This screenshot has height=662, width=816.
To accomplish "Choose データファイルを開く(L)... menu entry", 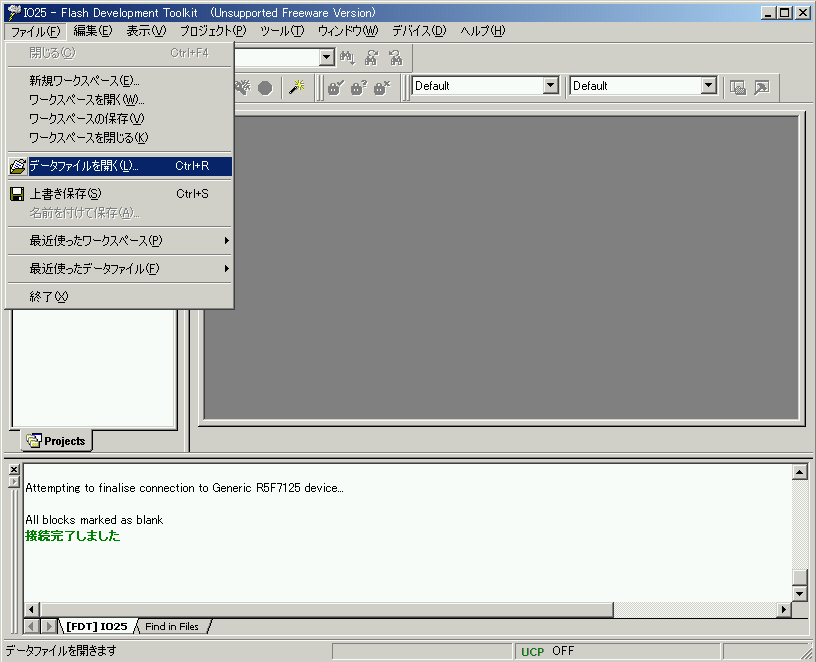I will (120, 166).
